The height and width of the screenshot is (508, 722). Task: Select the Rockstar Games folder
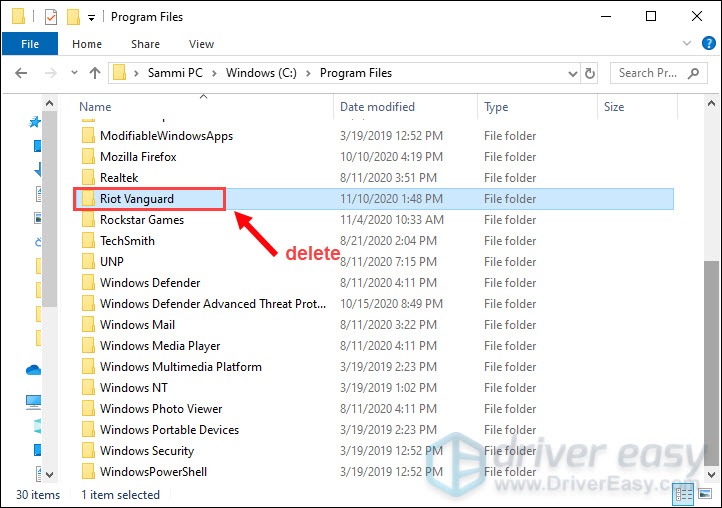click(x=142, y=220)
